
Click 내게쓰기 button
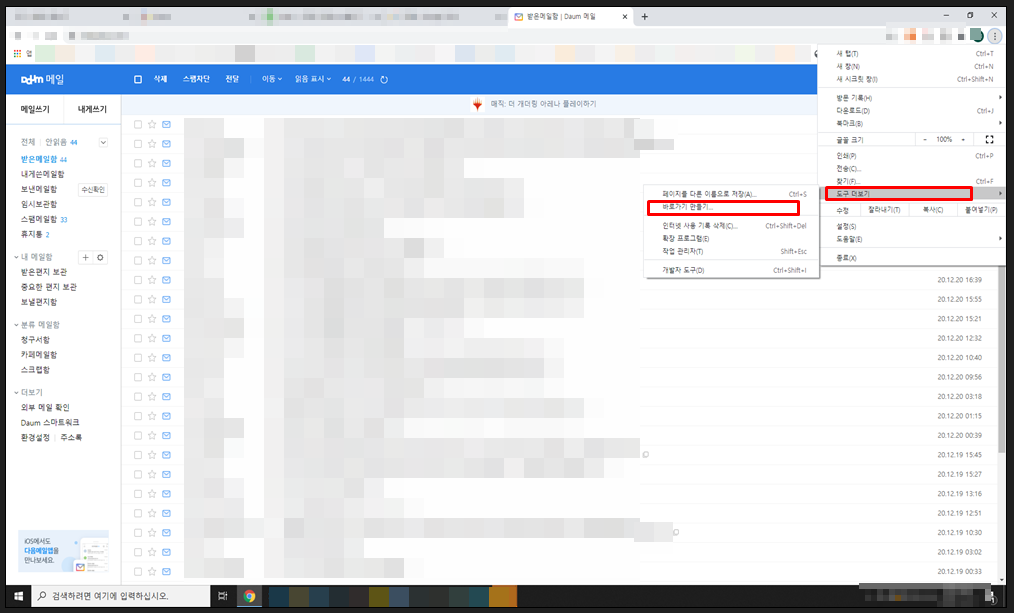coord(92,109)
